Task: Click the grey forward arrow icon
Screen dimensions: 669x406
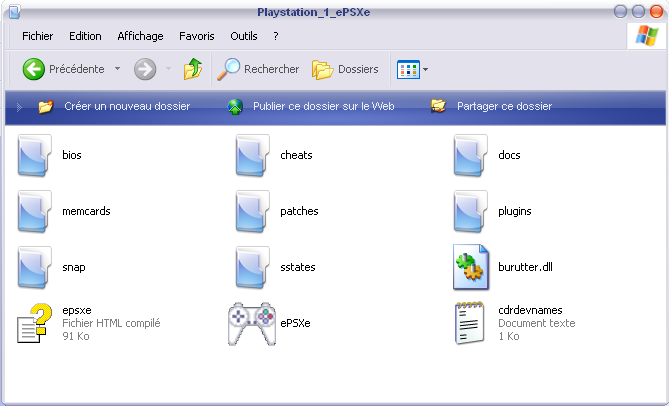Action: [145, 69]
